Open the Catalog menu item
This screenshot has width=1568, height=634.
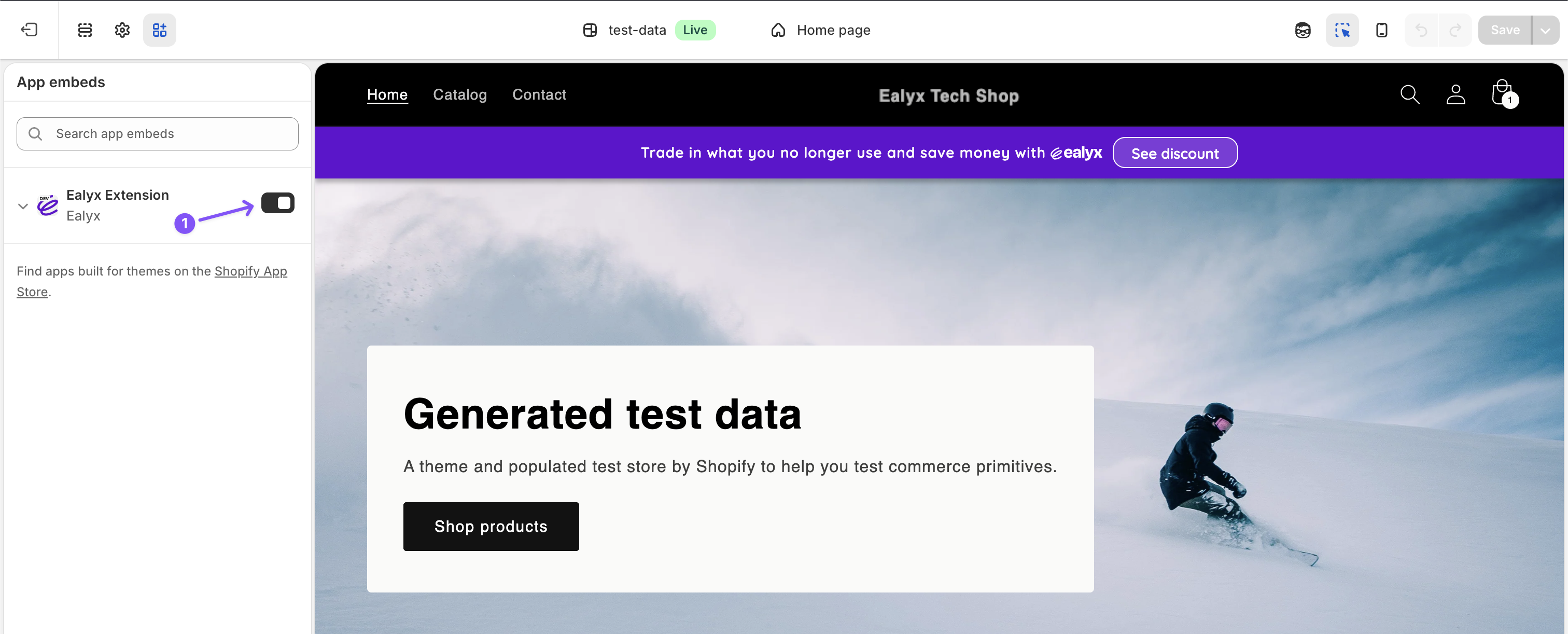[459, 94]
